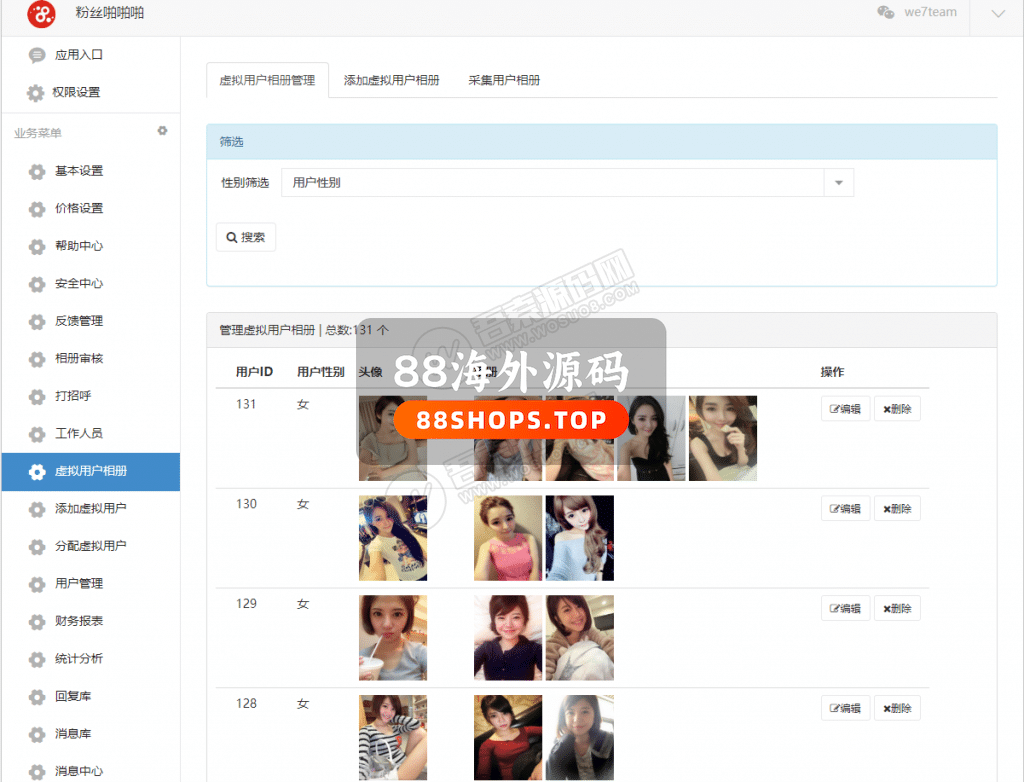Open the first album photo of user 128
Viewport: 1024px width, 782px height.
pos(508,737)
